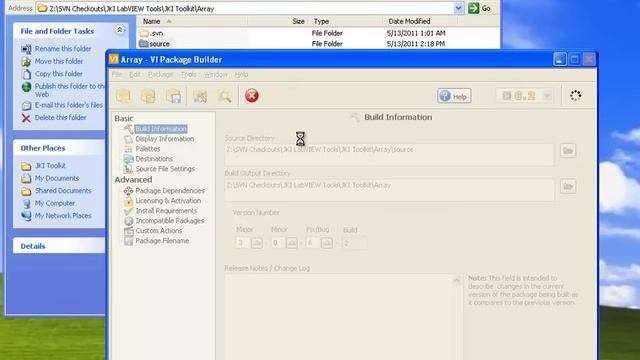This screenshot has height=360, width=640.
Task: Click the Release Notes text area
Action: pos(339,317)
